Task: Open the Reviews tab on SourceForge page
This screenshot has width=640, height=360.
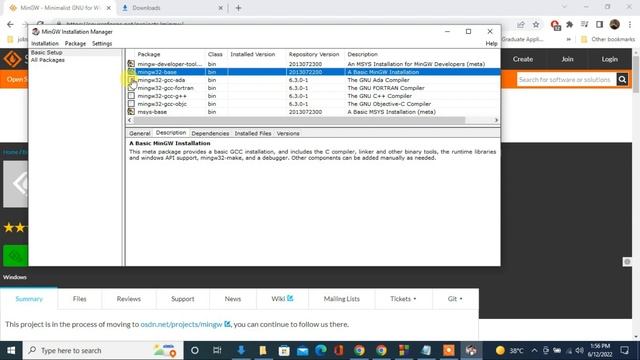Action: coord(129,299)
